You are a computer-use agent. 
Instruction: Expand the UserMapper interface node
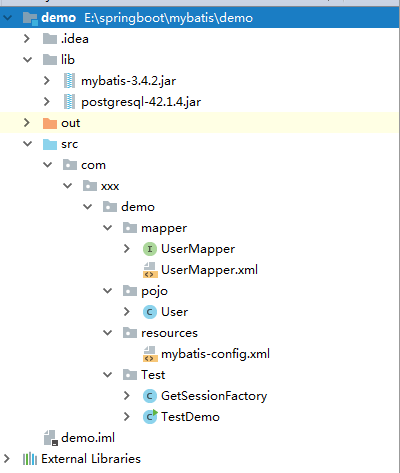pos(127,249)
